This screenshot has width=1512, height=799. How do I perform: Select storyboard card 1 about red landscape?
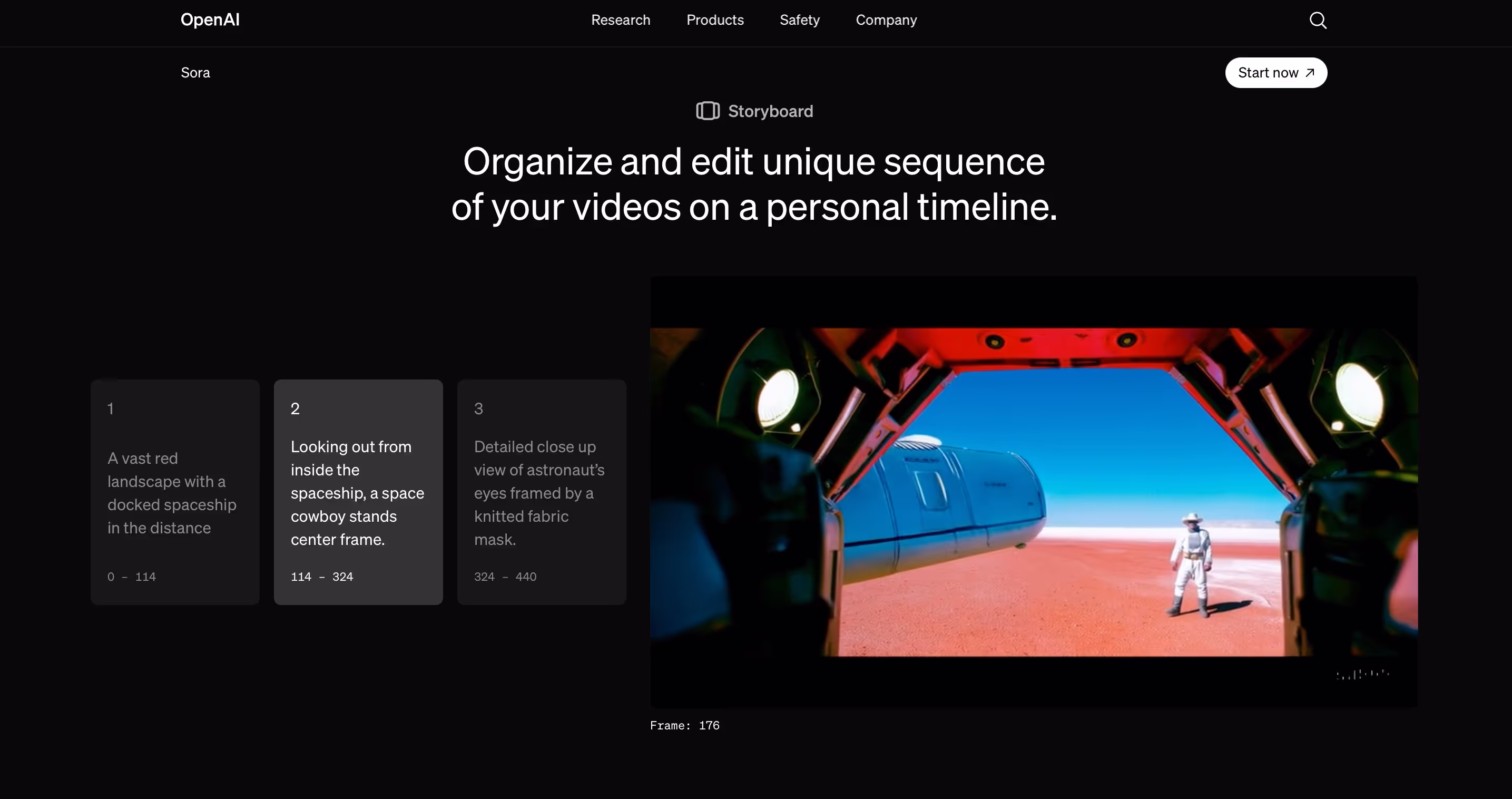[175, 492]
